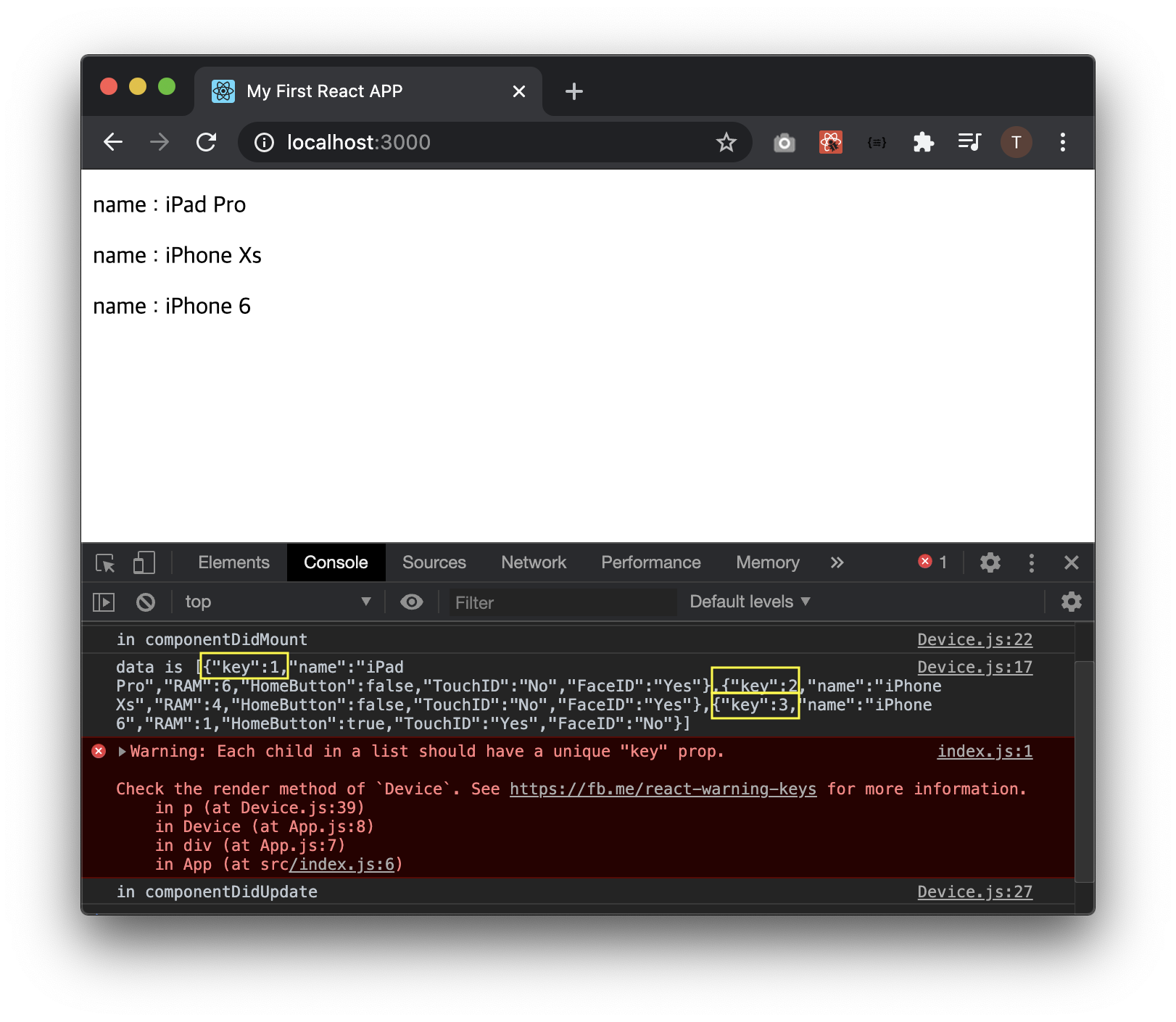Click the macOS red close window button

coord(109,87)
